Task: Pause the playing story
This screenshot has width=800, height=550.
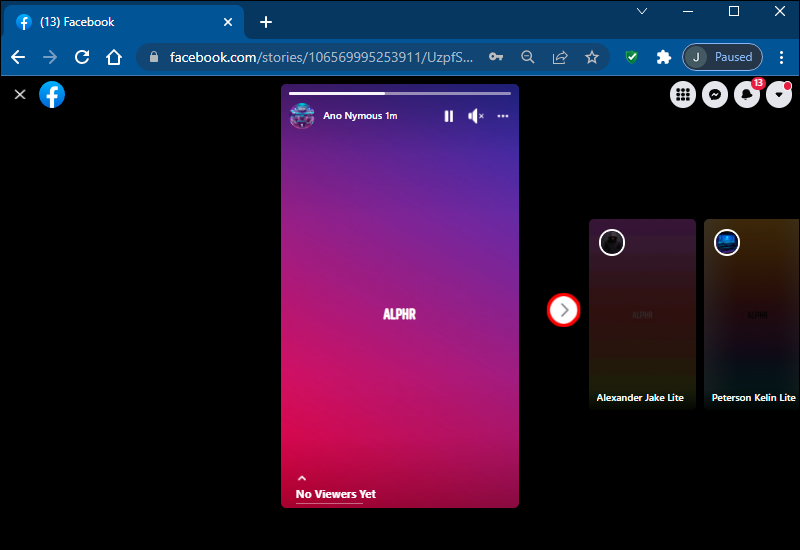Action: click(448, 116)
